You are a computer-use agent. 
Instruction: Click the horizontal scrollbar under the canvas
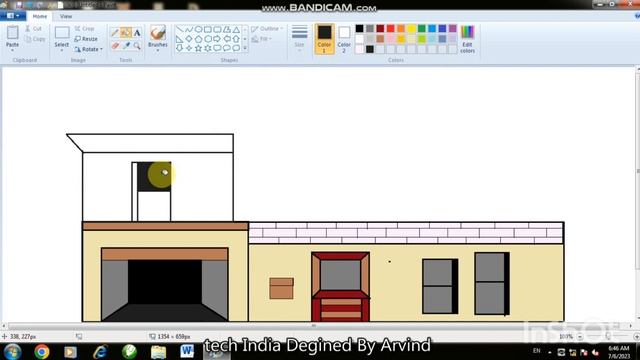coord(313,326)
